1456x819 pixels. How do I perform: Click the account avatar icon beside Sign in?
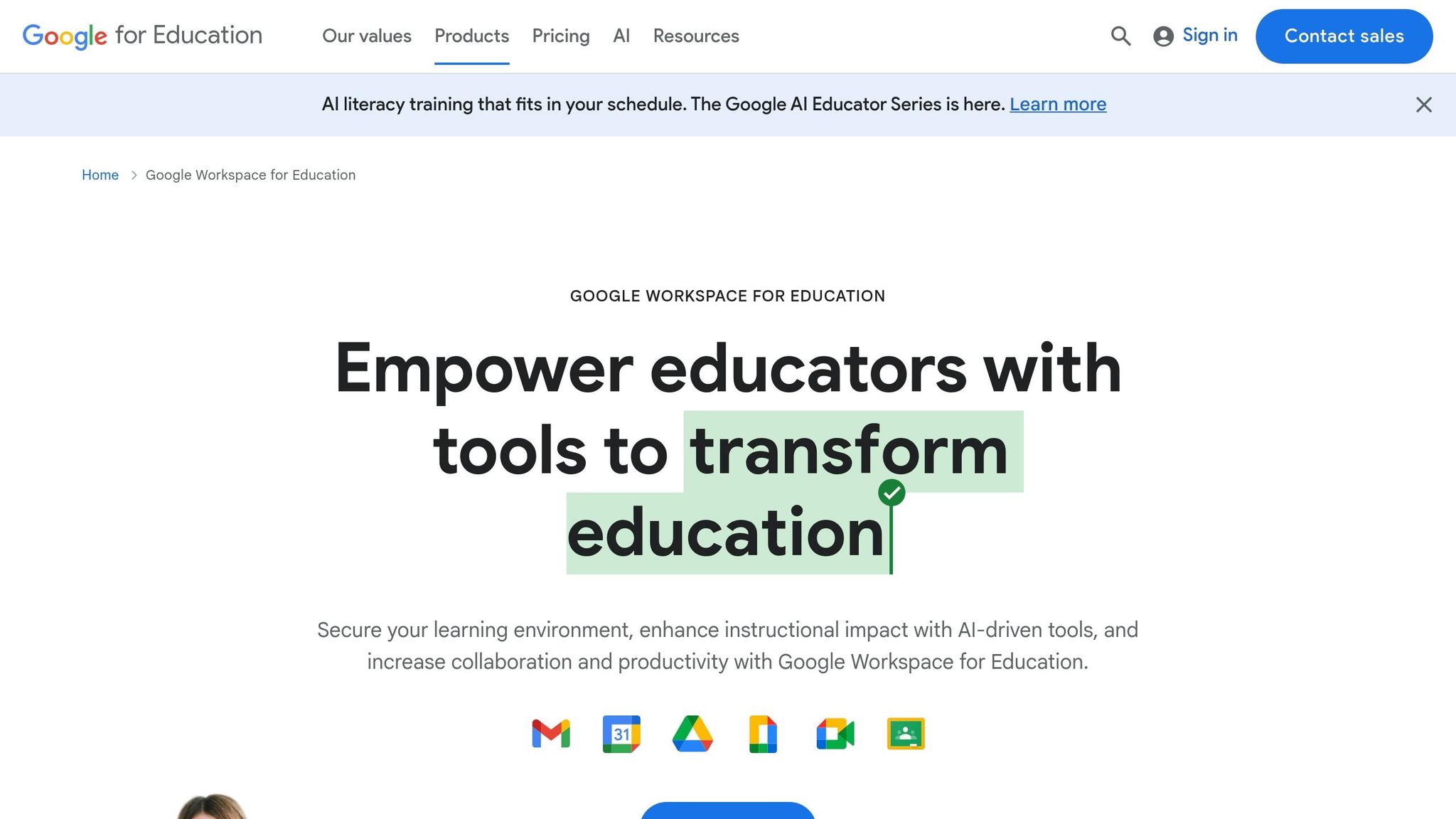[1163, 36]
